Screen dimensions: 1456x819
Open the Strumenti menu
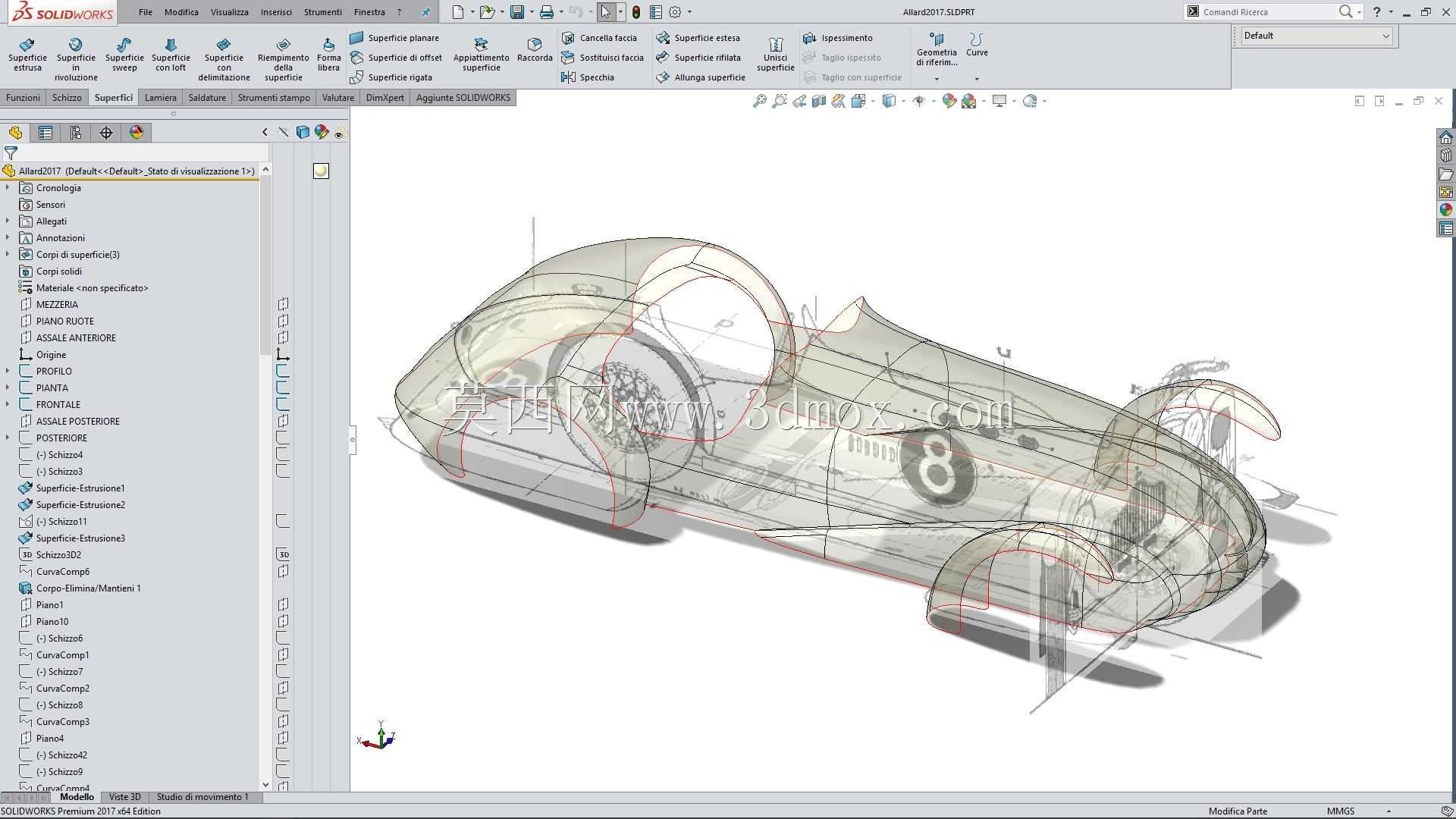point(322,12)
